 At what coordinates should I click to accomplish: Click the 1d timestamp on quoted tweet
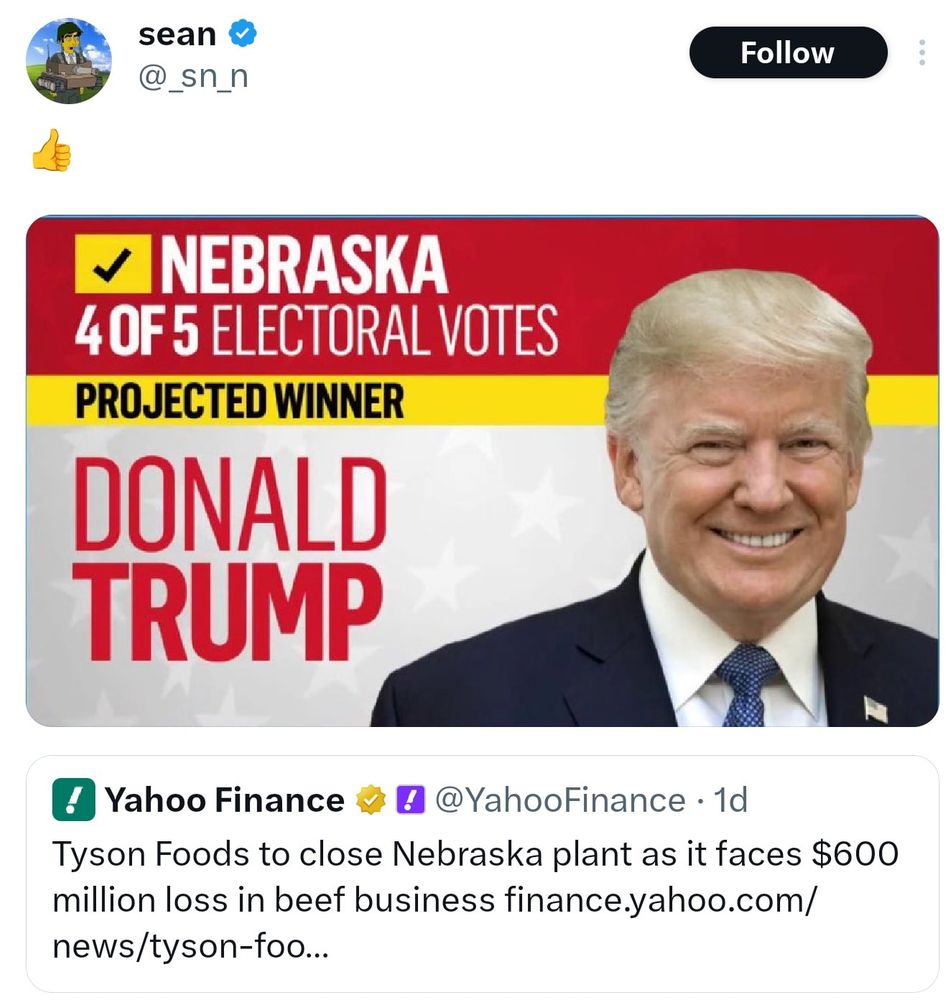point(730,800)
